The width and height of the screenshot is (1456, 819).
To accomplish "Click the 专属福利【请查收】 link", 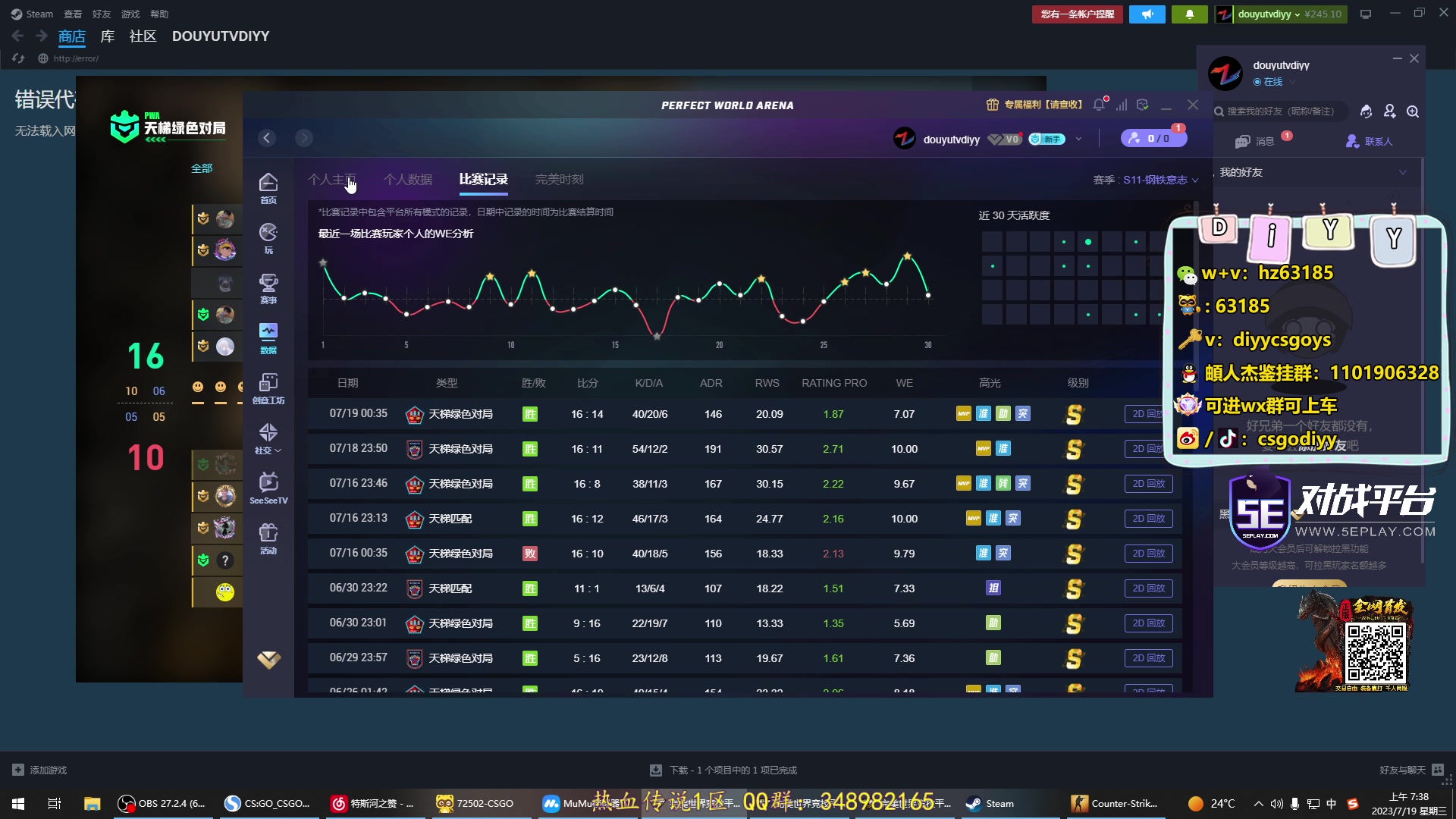I will (1035, 105).
